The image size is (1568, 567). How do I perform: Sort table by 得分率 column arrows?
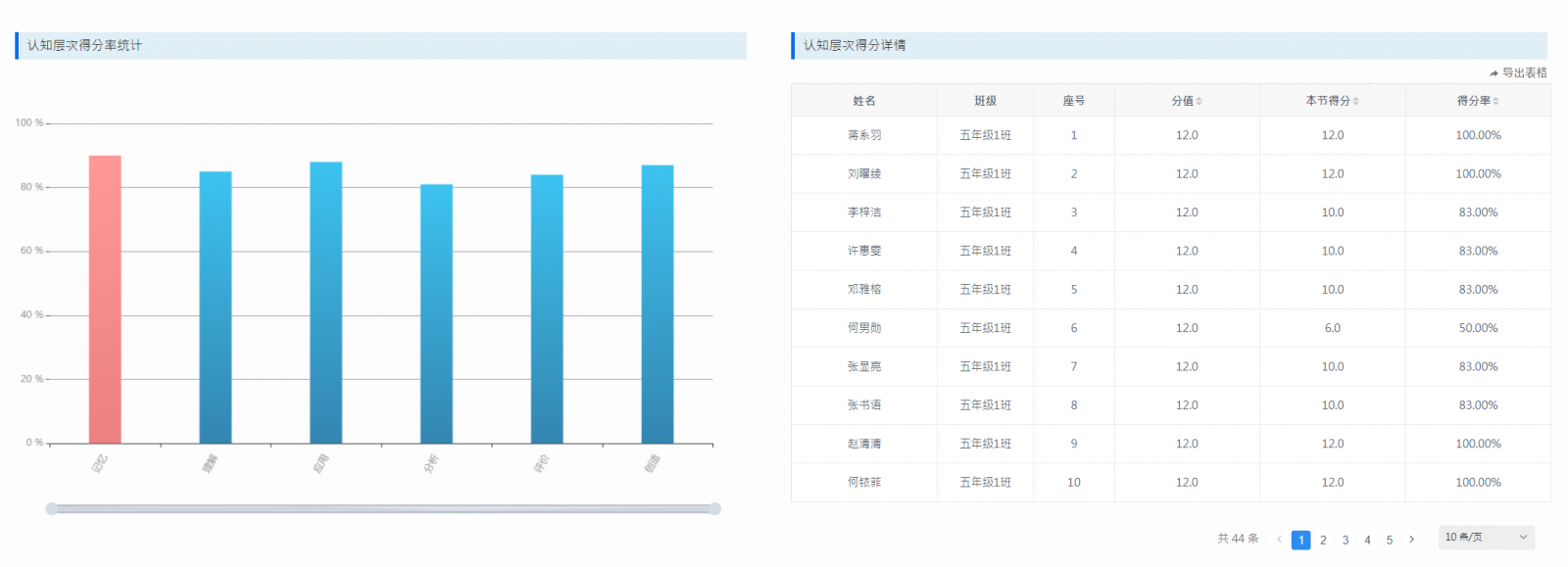(x=1495, y=101)
